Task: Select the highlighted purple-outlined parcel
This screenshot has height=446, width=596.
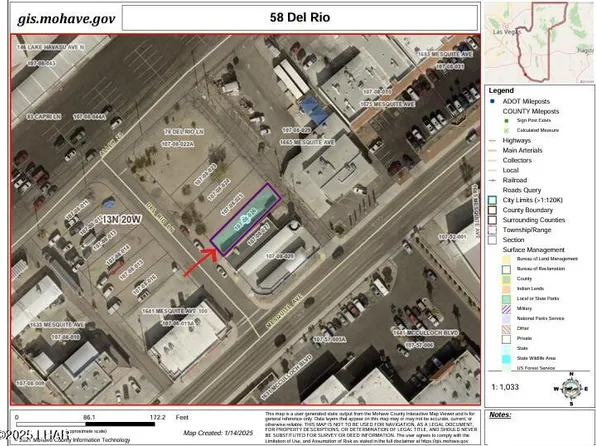Action: [x=246, y=220]
